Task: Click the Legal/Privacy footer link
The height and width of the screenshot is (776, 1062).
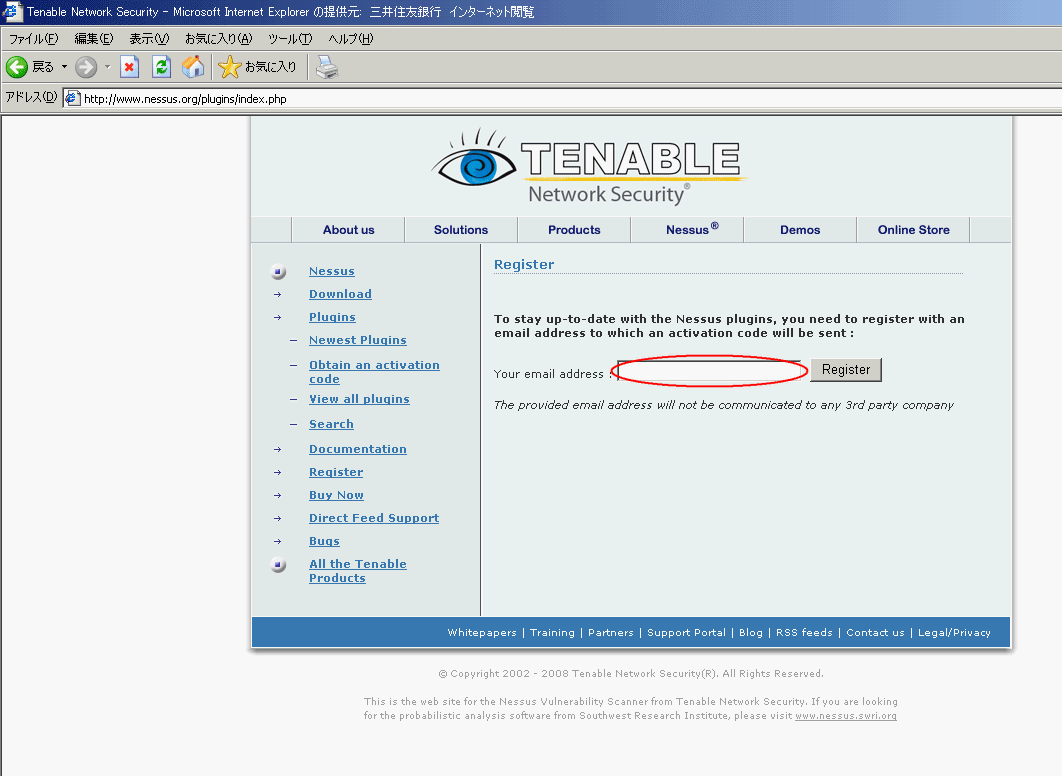Action: point(954,632)
